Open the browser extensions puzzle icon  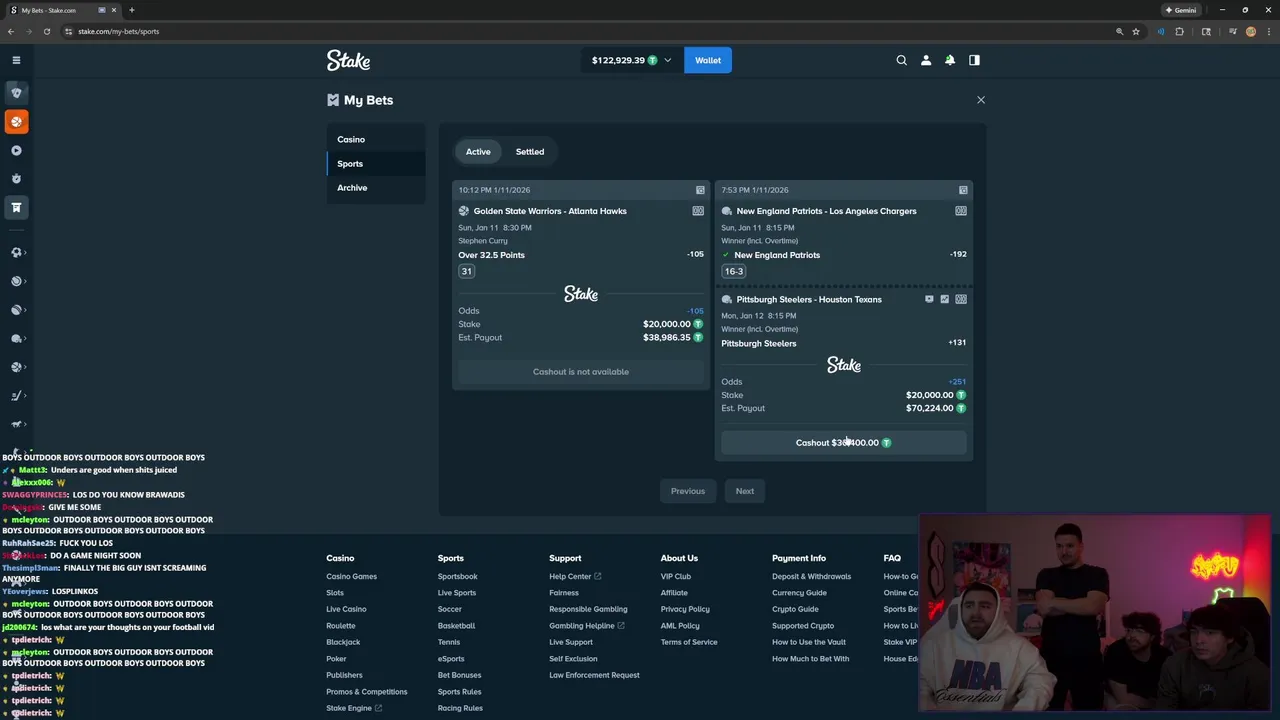point(1180,31)
